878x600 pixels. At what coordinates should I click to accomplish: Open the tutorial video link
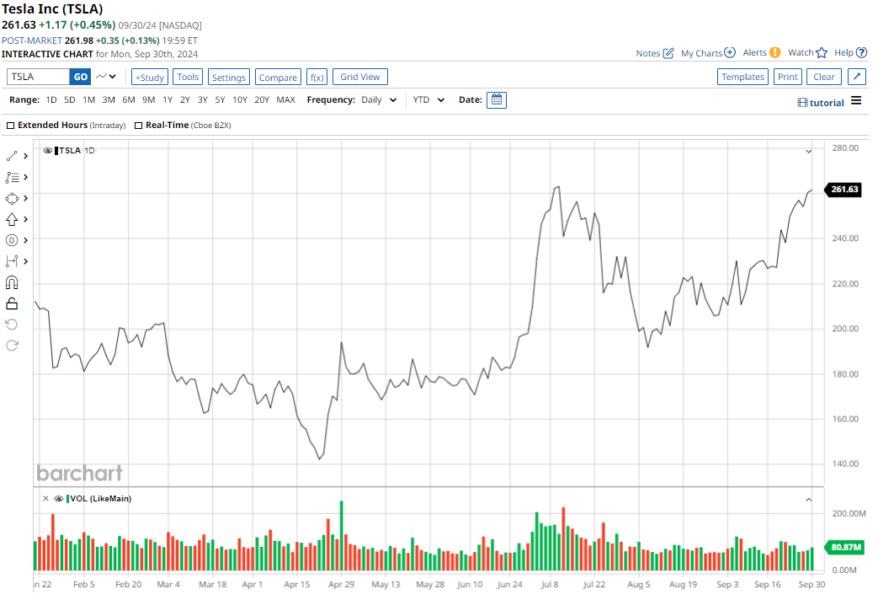coord(820,102)
